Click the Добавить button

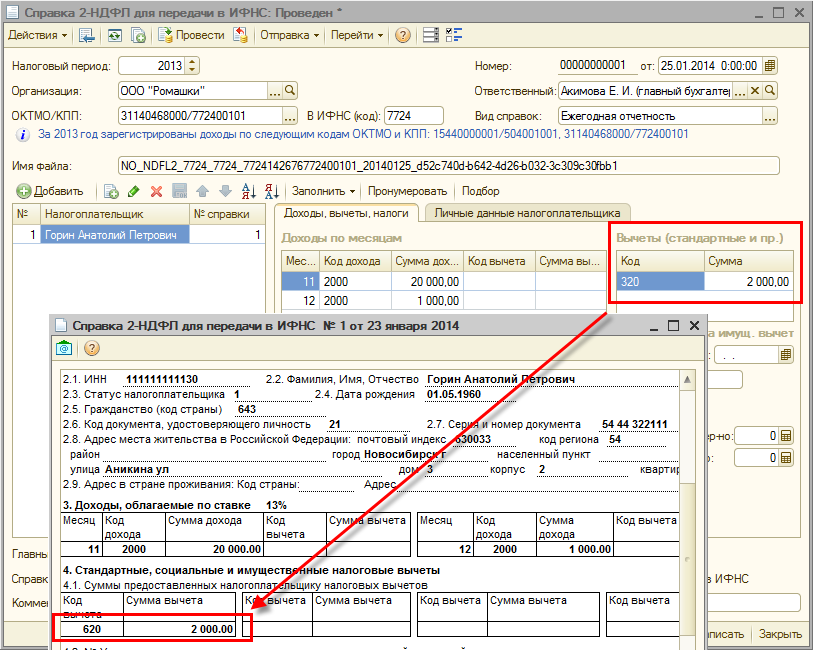tap(50, 191)
